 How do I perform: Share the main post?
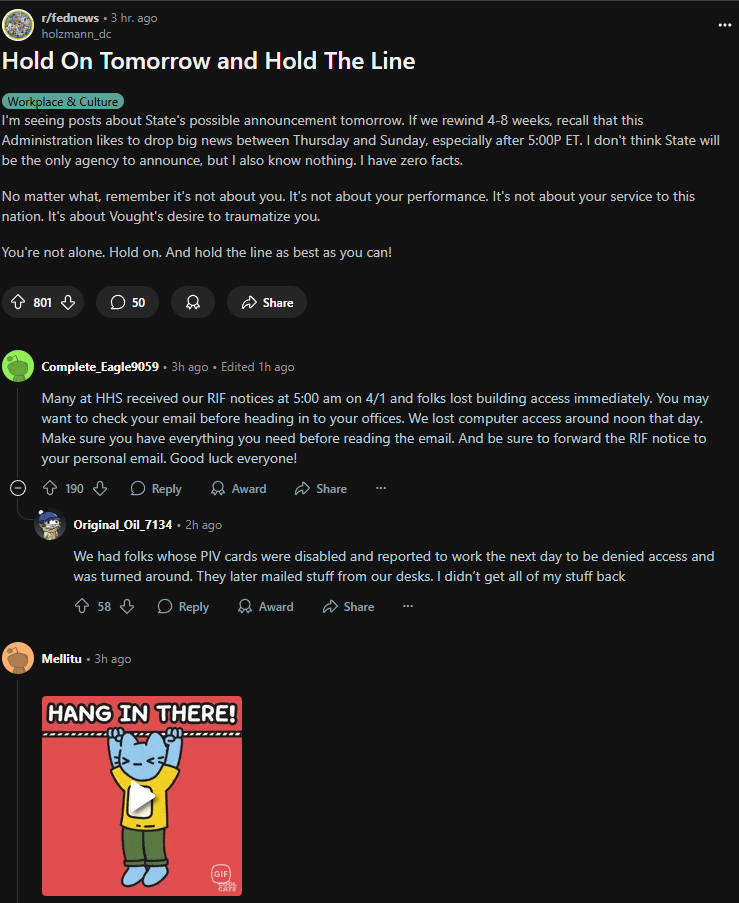pyautogui.click(x=267, y=302)
